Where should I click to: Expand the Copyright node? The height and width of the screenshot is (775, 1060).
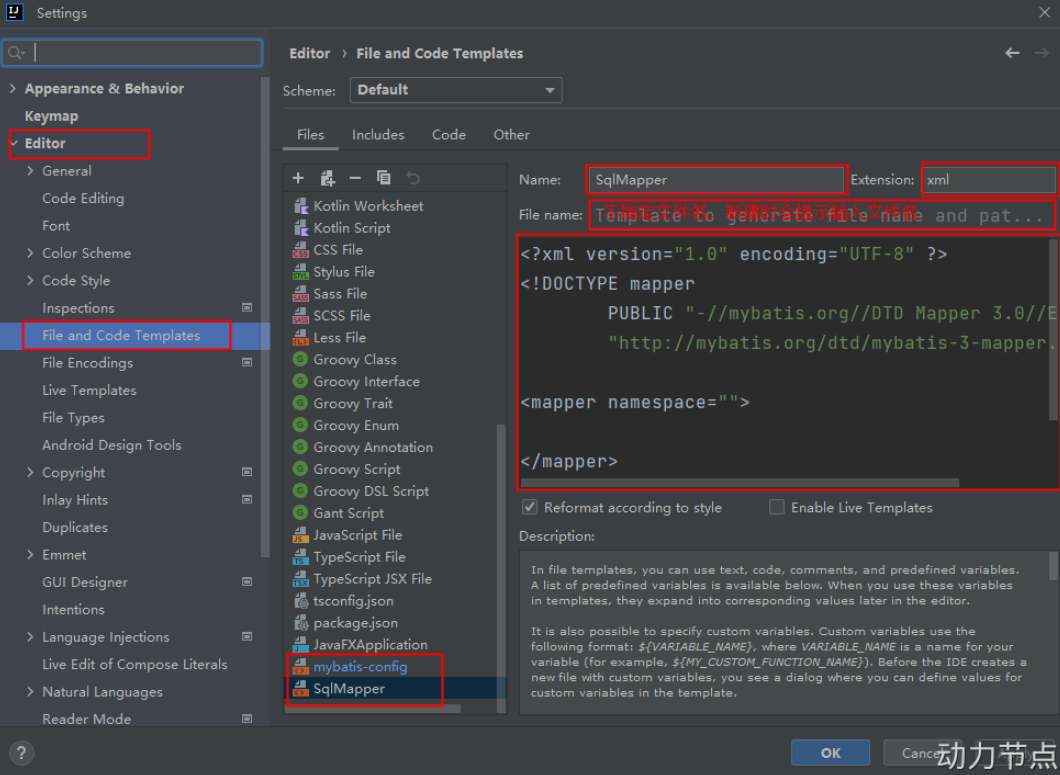click(30, 473)
